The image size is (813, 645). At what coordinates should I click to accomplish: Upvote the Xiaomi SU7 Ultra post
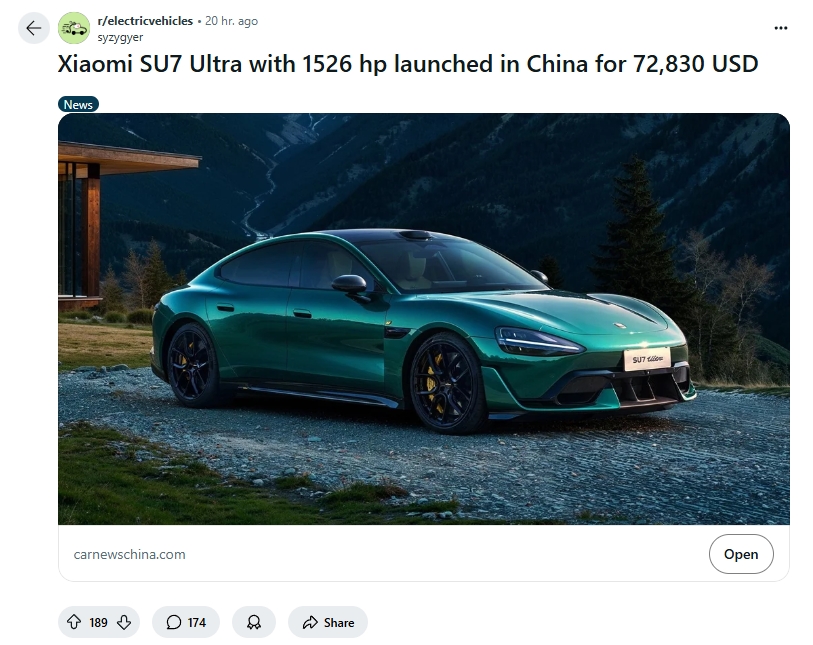point(74,622)
